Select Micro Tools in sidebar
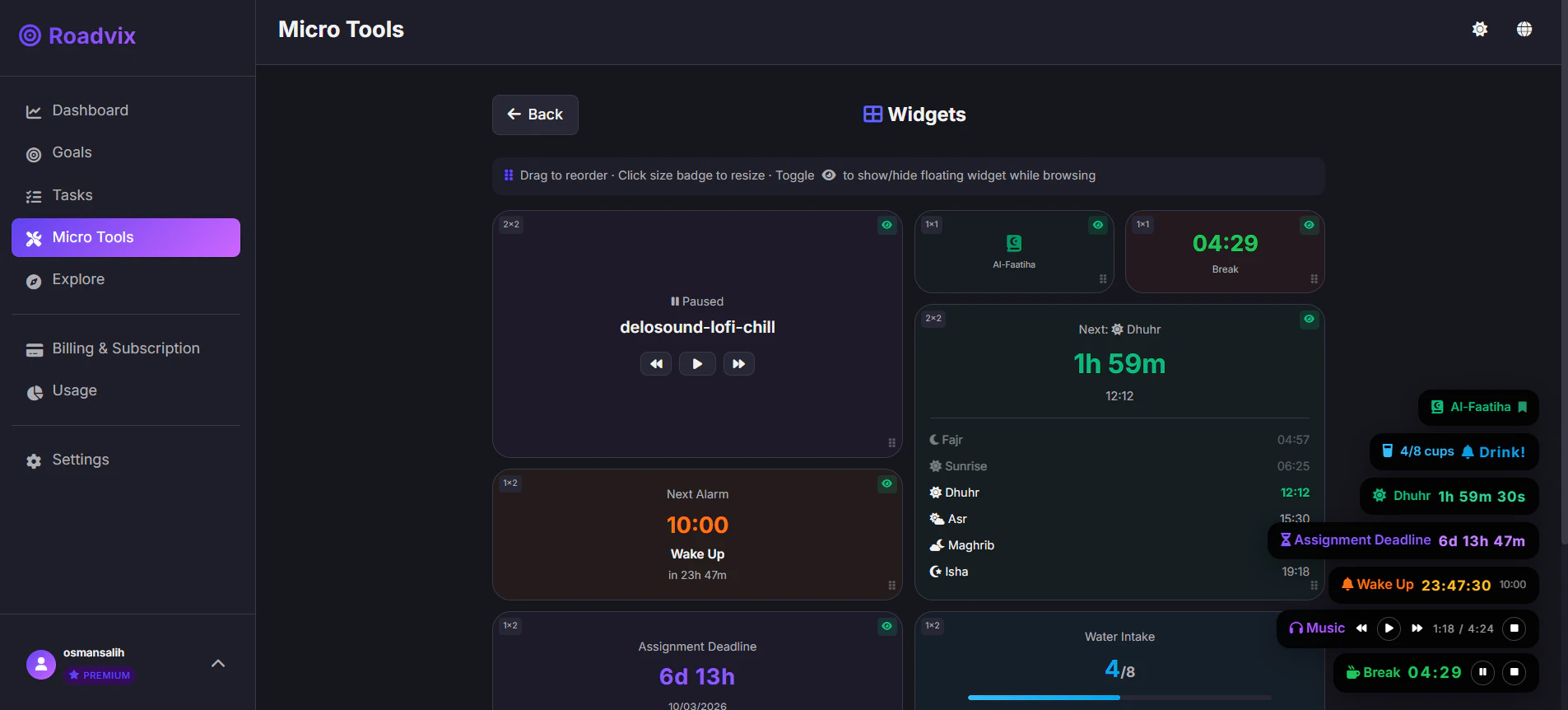The image size is (1568, 710). (126, 237)
